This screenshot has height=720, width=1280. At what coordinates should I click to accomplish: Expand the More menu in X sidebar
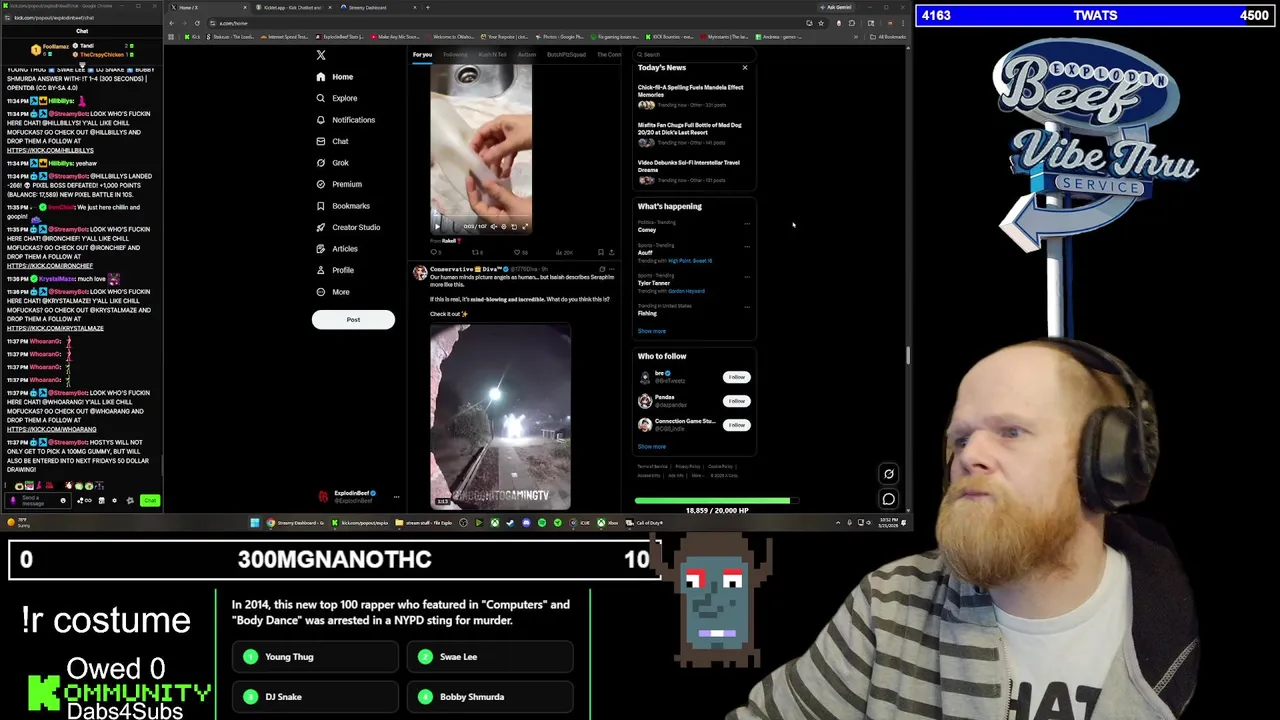[x=332, y=292]
